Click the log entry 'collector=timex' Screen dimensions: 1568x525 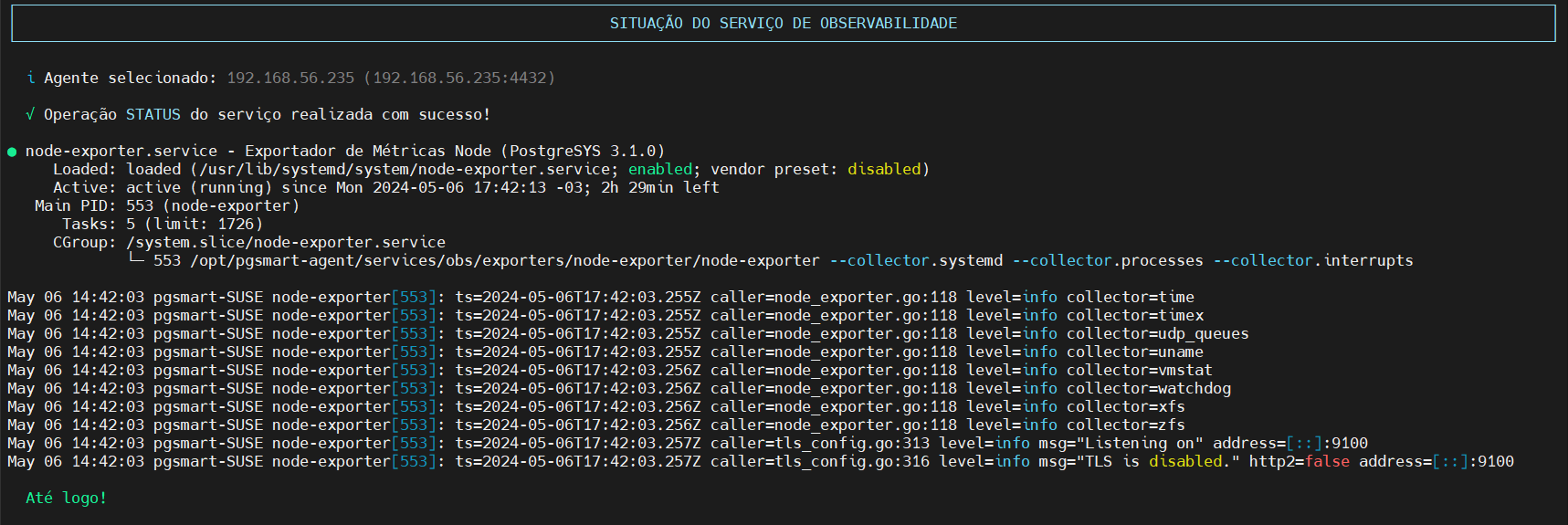pos(1135,315)
